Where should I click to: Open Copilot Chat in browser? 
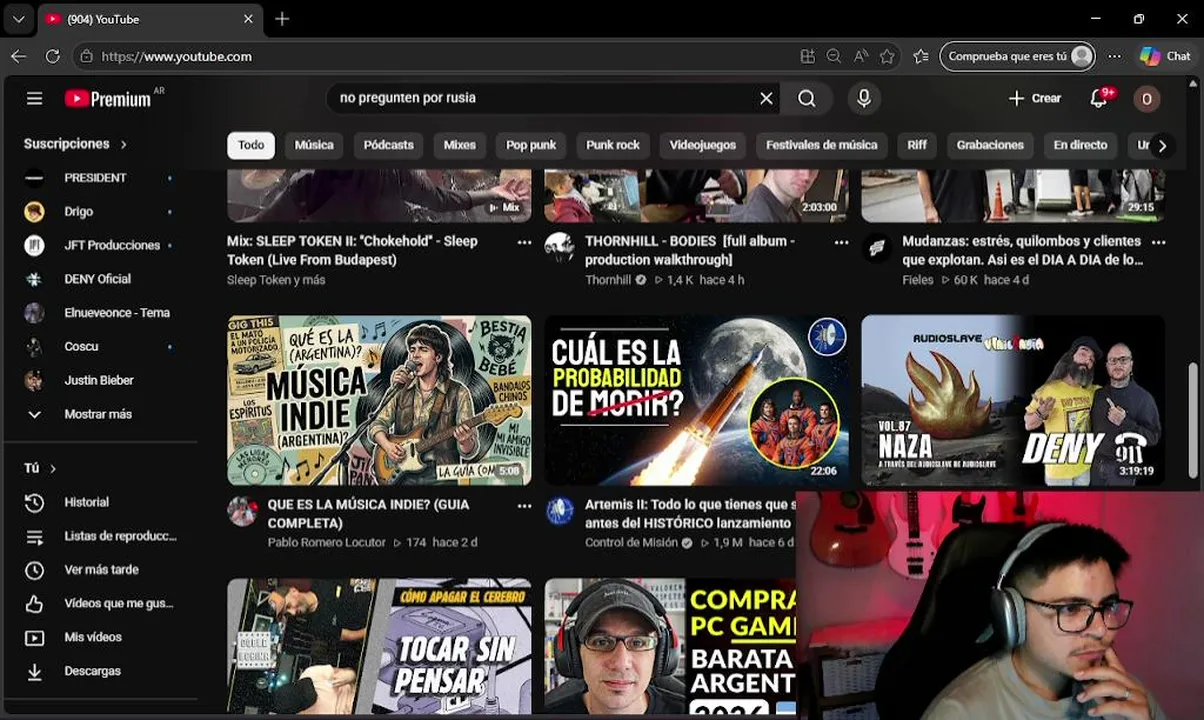pyautogui.click(x=1166, y=57)
